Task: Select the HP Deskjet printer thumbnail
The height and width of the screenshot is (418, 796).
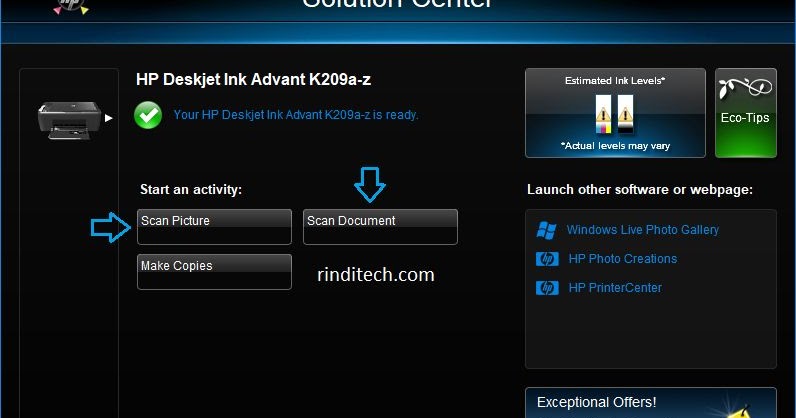Action: [x=70, y=120]
